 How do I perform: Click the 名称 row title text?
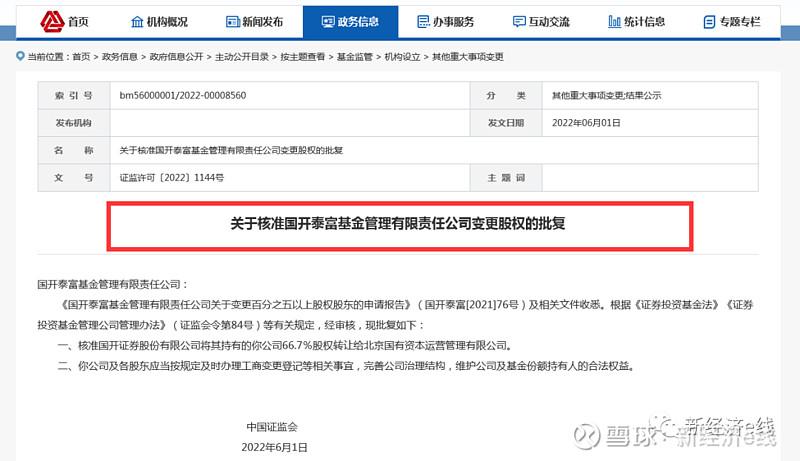click(231, 150)
